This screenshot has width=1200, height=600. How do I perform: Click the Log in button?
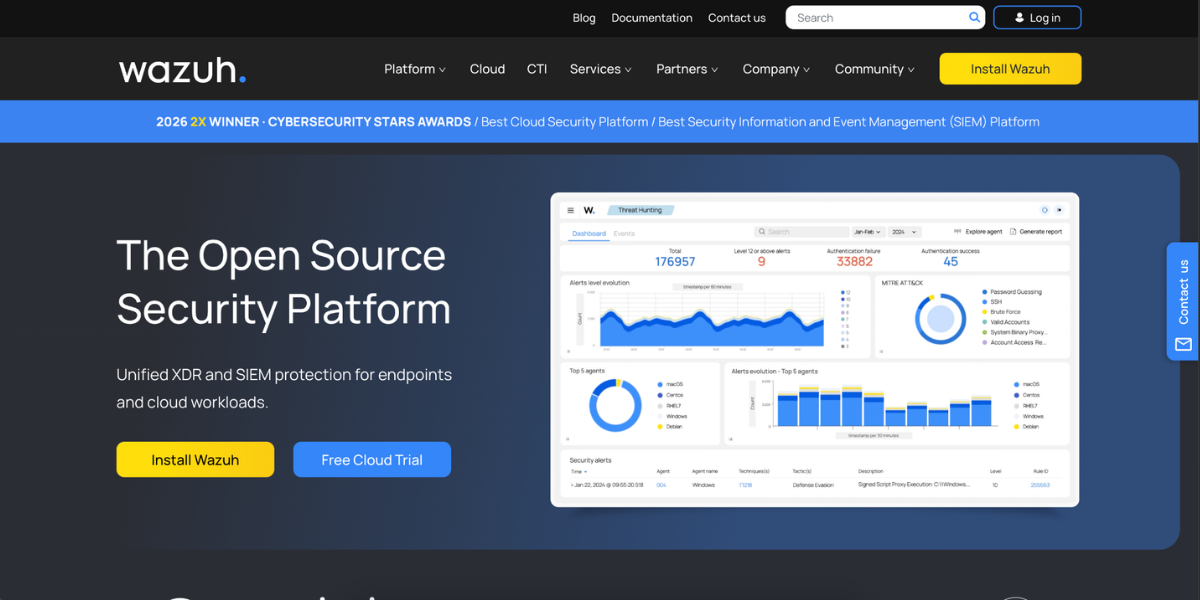click(1037, 18)
